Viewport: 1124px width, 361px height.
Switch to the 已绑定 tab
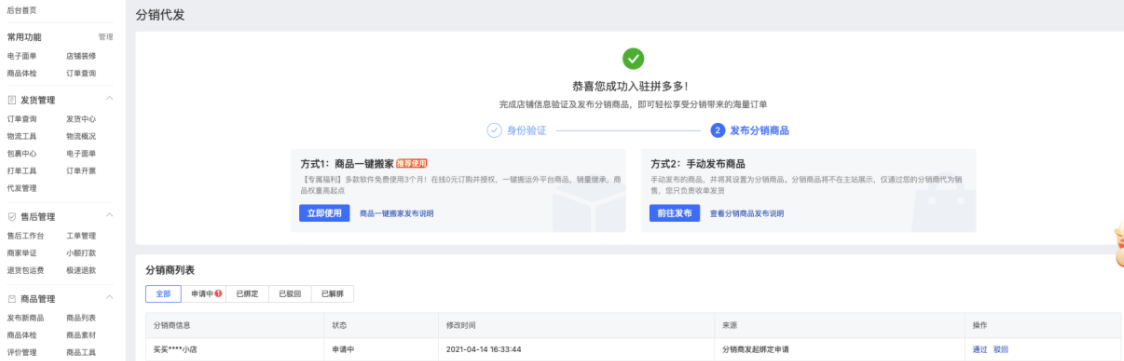[247, 294]
